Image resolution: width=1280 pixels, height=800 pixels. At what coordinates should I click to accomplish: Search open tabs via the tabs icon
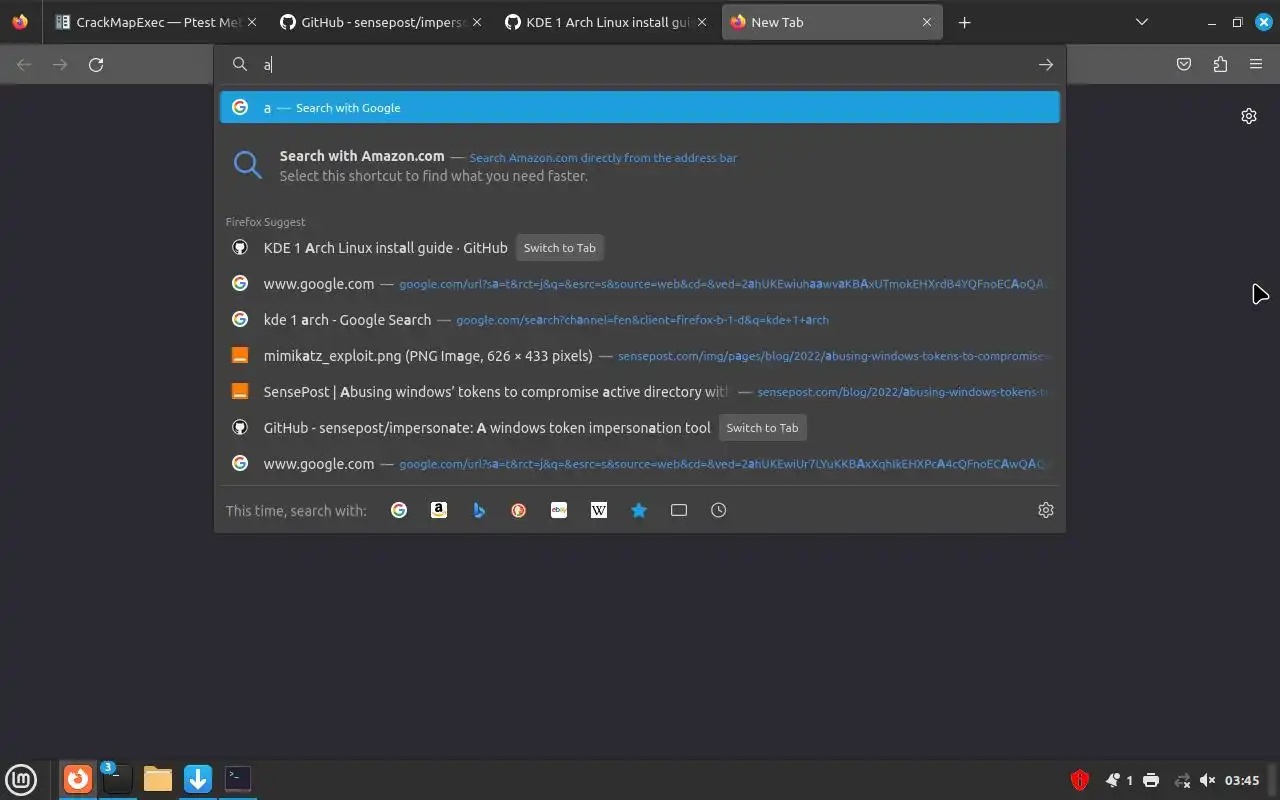tap(679, 510)
